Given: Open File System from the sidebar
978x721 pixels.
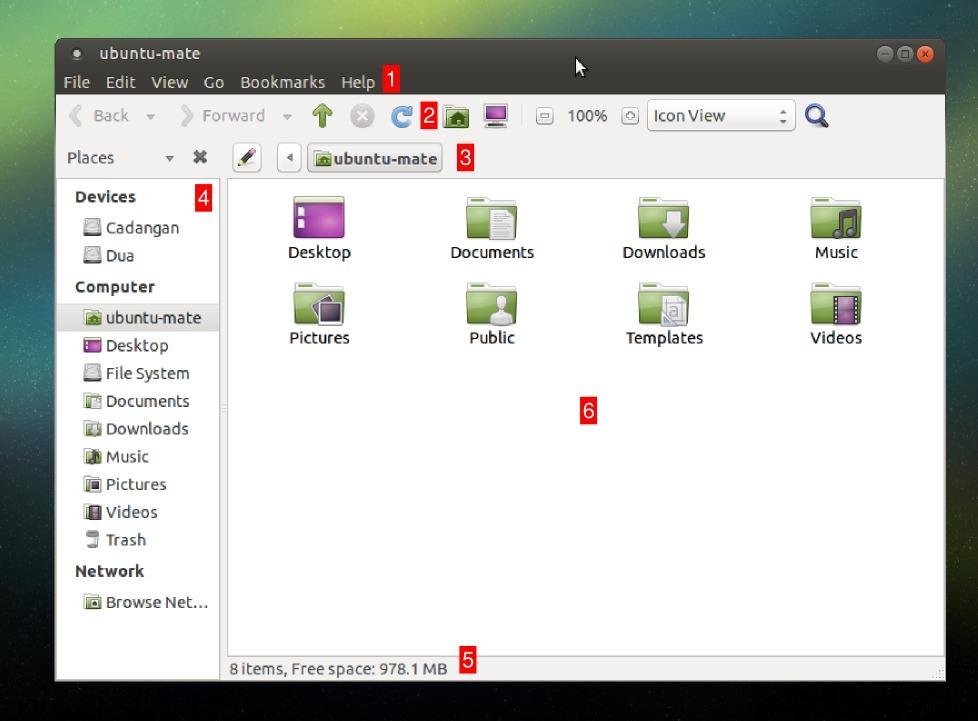Looking at the screenshot, I should (x=146, y=373).
